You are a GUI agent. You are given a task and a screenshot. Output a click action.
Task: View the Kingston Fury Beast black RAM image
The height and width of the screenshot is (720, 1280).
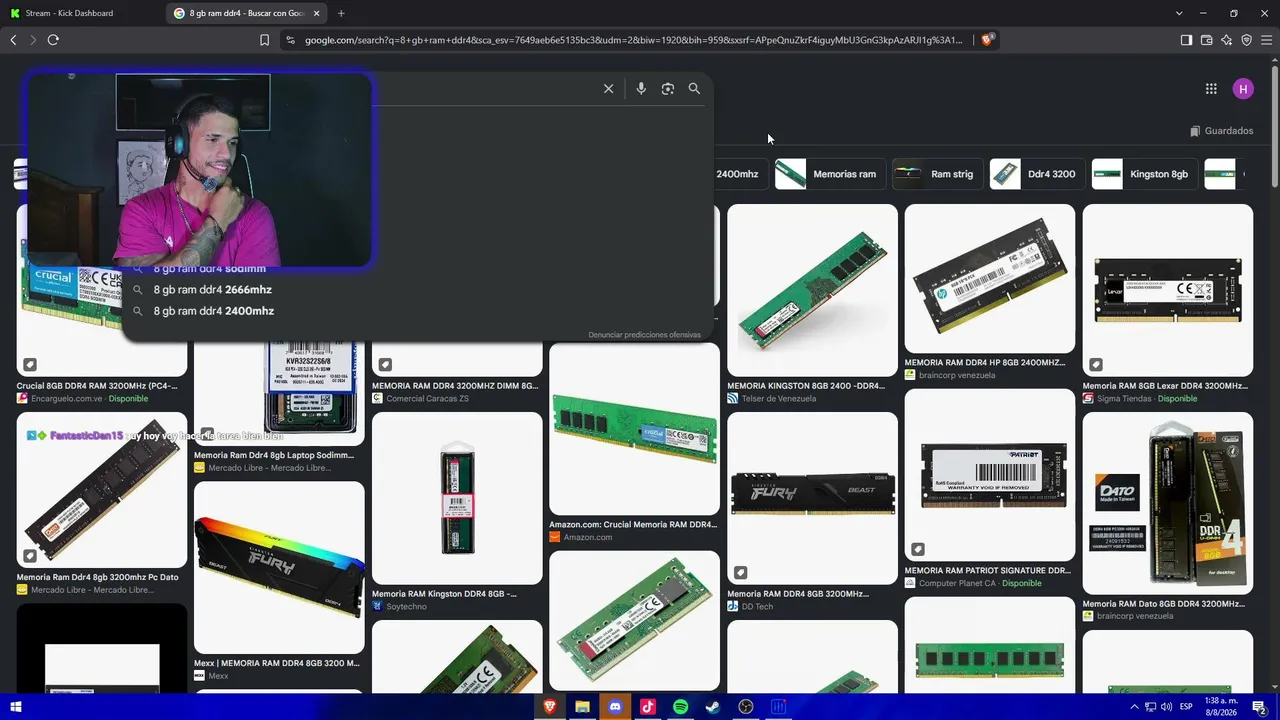[812, 498]
